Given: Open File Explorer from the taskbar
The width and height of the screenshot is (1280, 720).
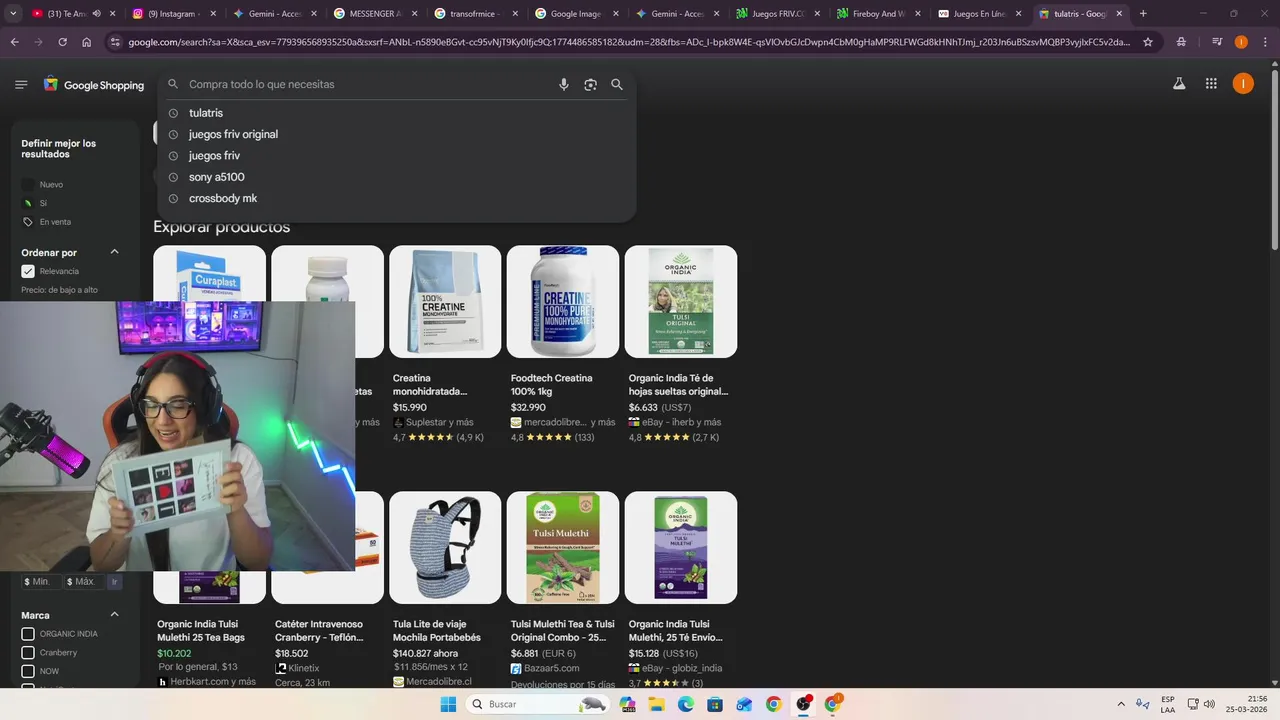Looking at the screenshot, I should tap(657, 704).
